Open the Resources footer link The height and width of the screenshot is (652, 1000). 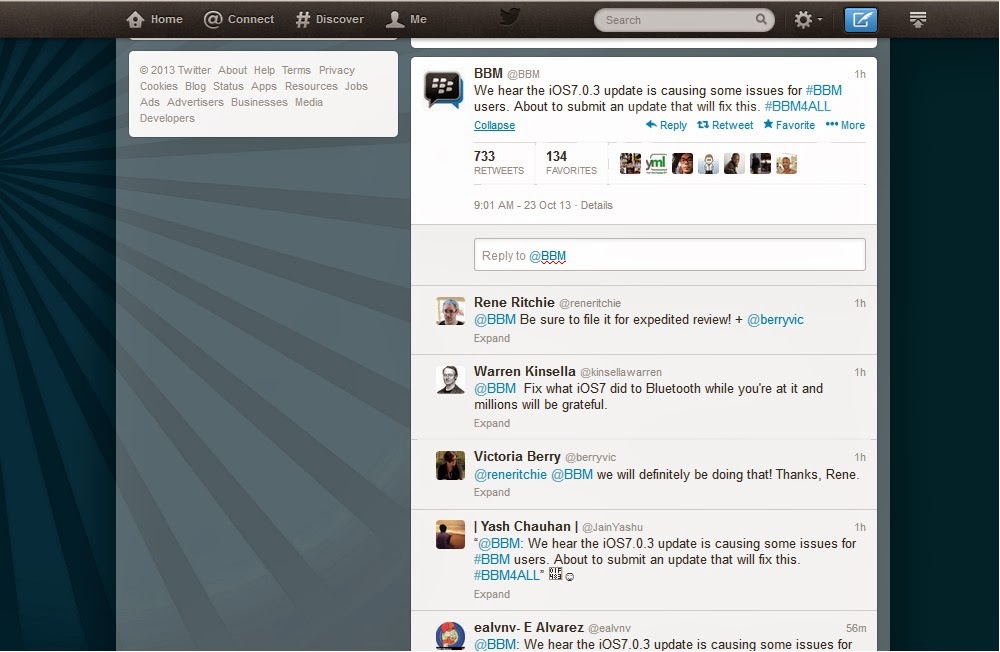(311, 86)
